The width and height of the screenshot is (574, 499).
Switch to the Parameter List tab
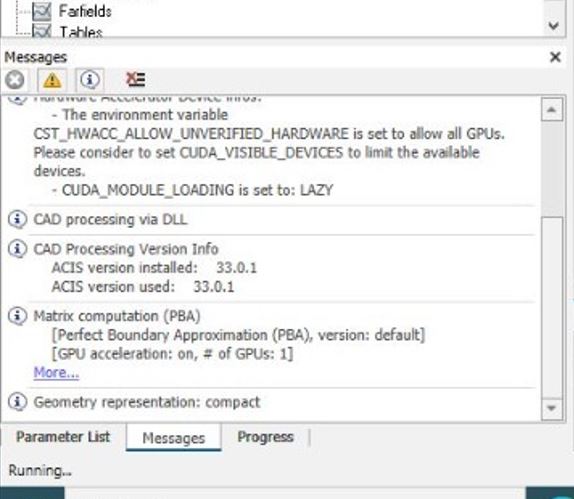click(x=63, y=437)
